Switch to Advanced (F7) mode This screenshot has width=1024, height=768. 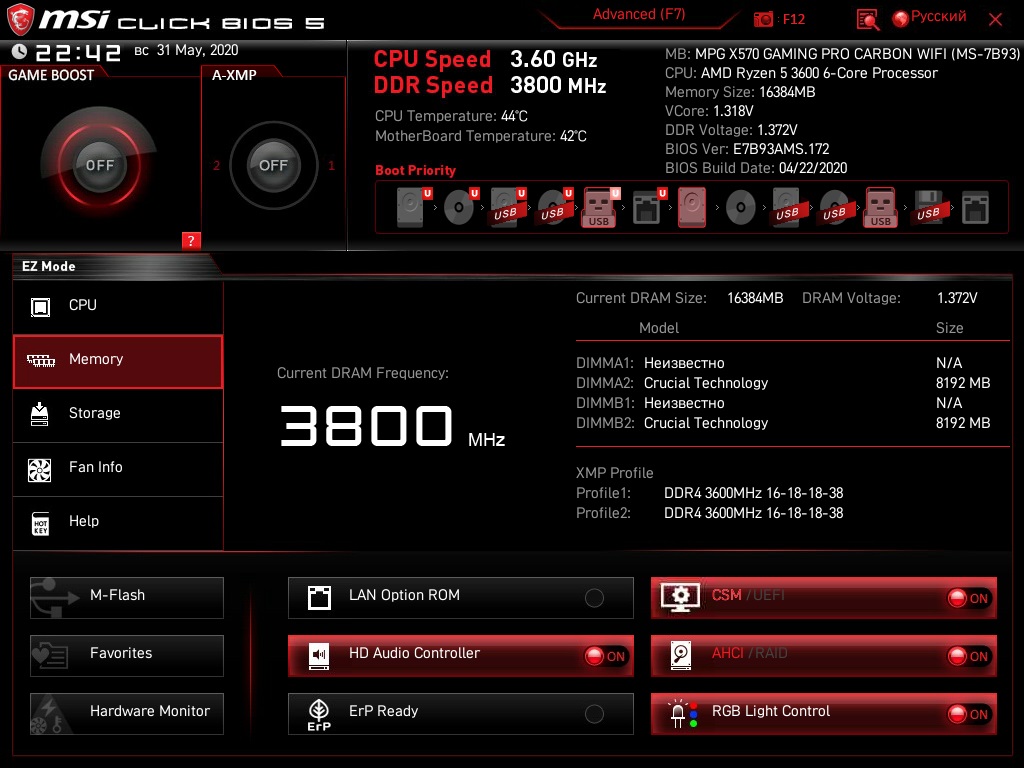(639, 14)
